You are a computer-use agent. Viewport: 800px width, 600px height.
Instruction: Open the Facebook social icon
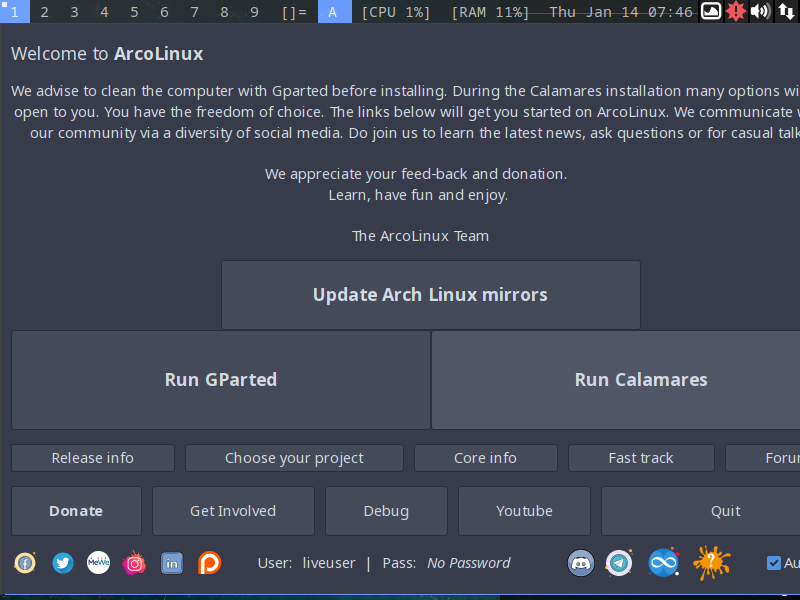pos(24,563)
